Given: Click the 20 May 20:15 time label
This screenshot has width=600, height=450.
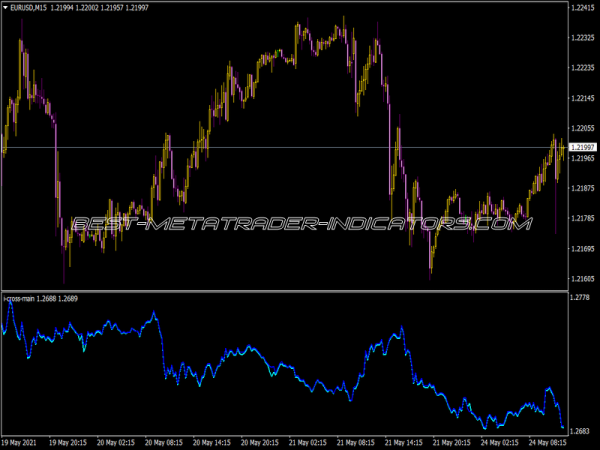Looking at the screenshot, I should (x=264, y=442).
